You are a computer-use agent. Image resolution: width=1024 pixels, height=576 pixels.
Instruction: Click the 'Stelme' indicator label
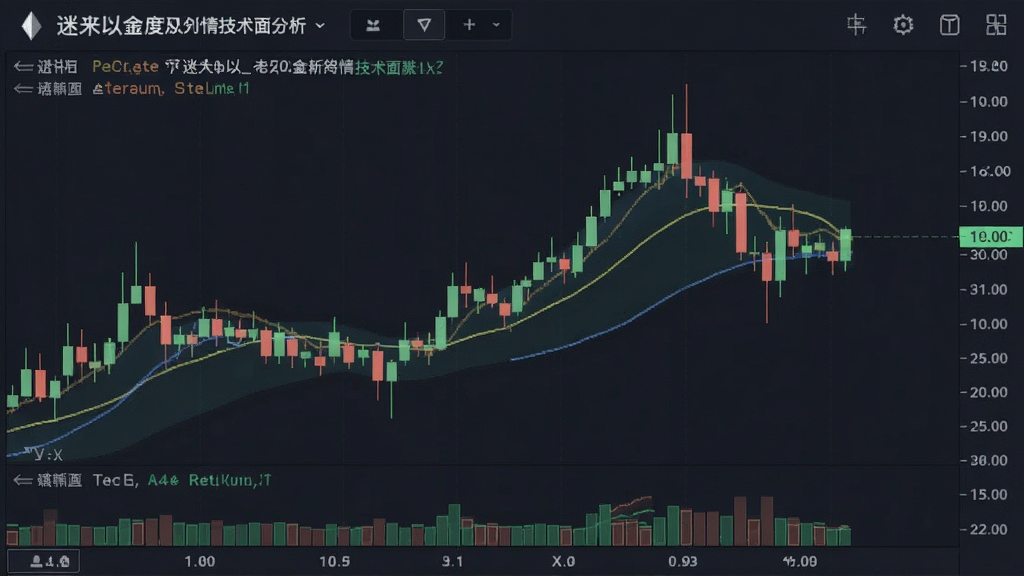202,88
